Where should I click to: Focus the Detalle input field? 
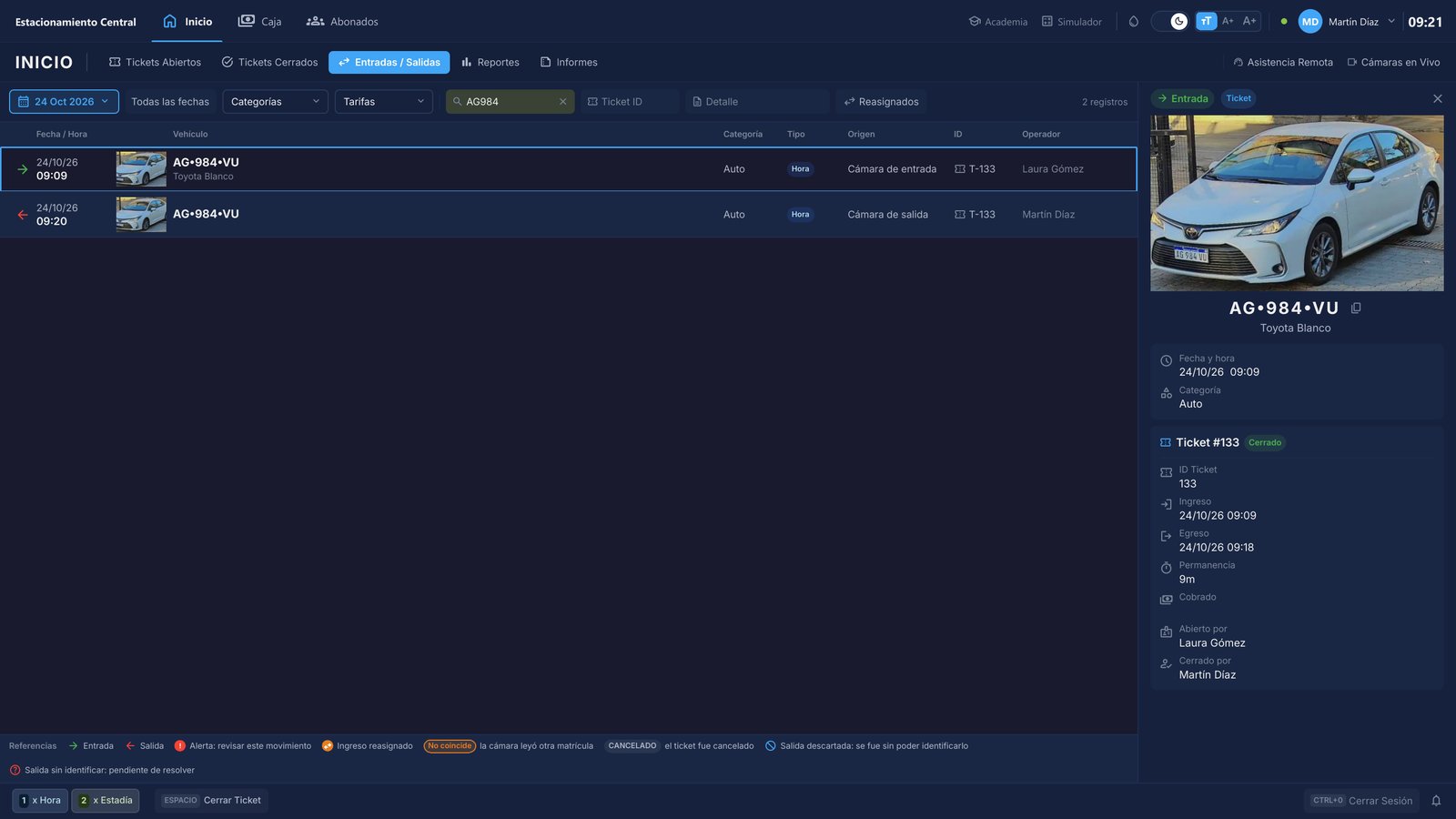coord(757,102)
